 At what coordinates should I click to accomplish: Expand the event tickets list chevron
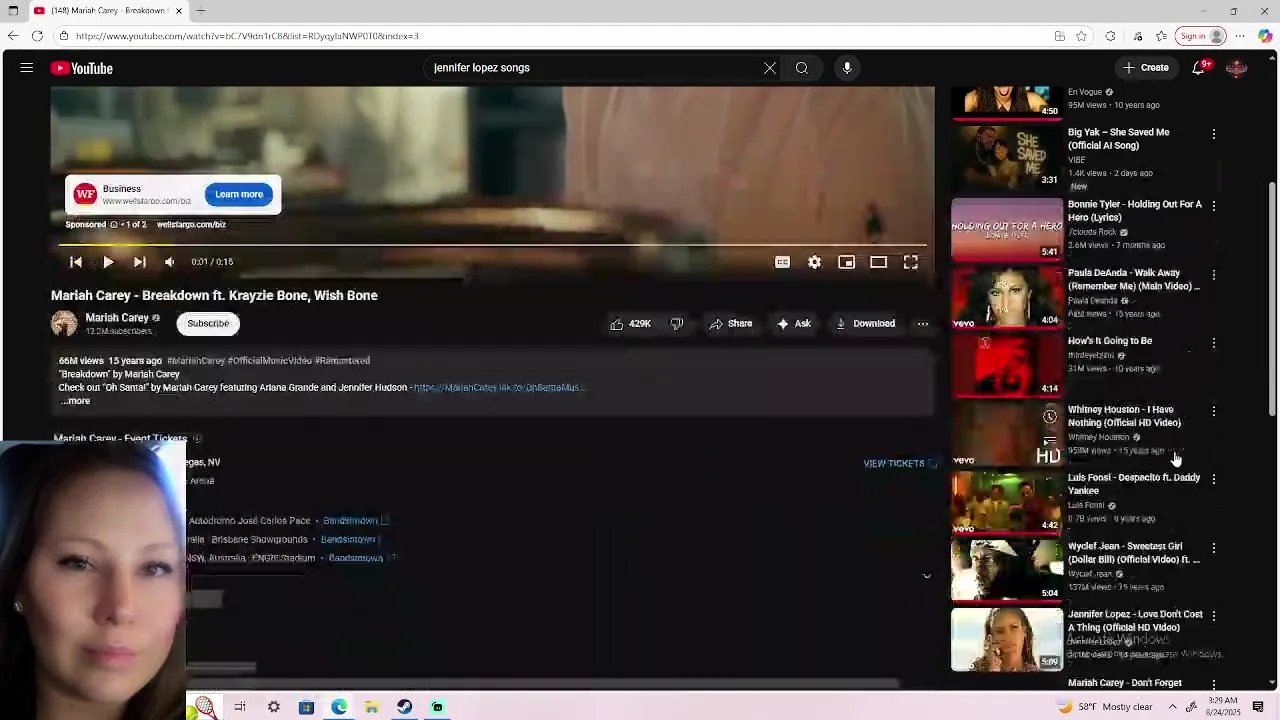[x=926, y=576]
